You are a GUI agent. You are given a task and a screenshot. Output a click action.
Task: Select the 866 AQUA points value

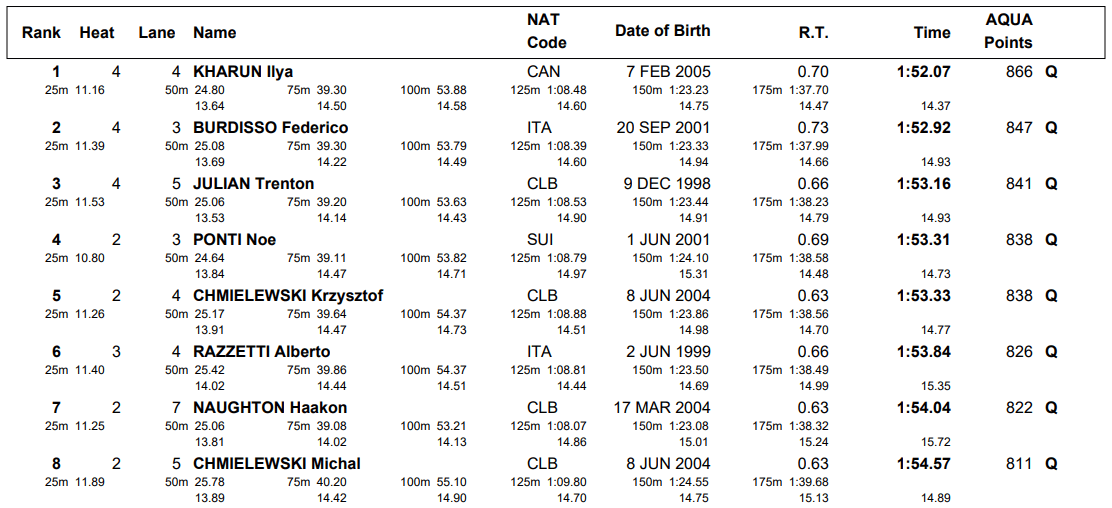(1019, 72)
